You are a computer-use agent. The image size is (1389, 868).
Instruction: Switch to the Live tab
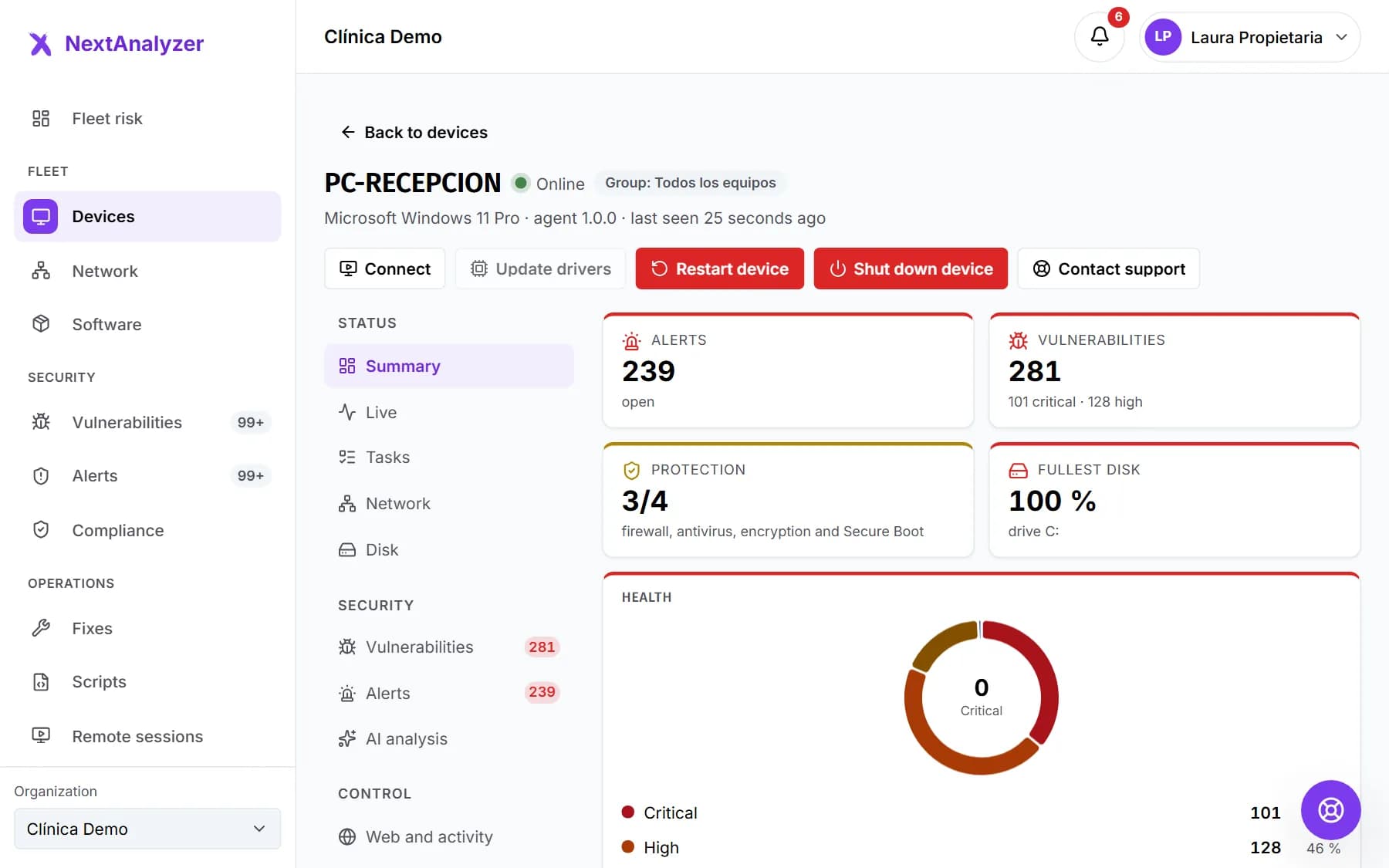(x=448, y=412)
